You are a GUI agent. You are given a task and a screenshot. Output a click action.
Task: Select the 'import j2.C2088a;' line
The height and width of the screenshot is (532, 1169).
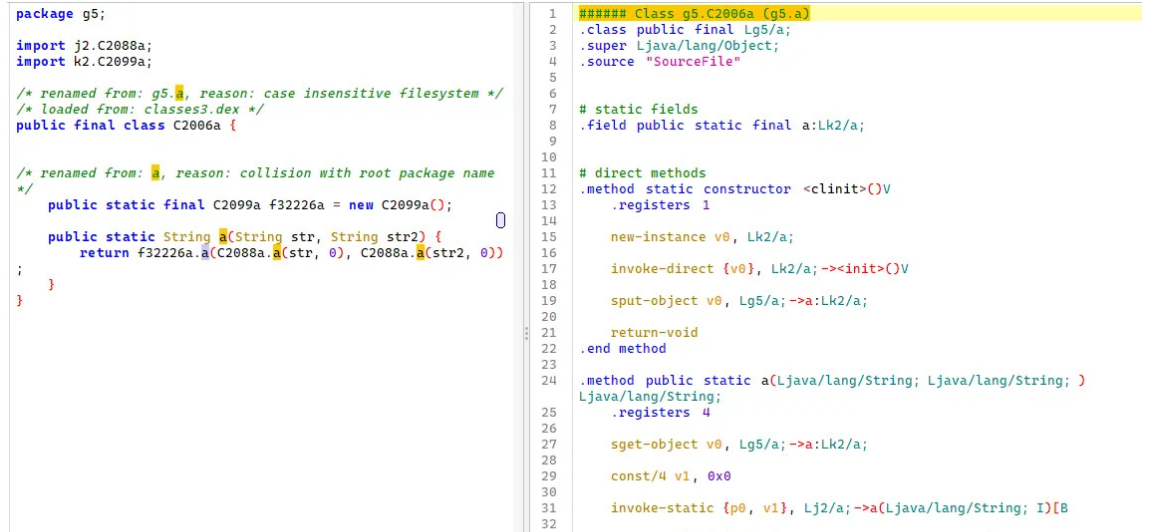84,46
